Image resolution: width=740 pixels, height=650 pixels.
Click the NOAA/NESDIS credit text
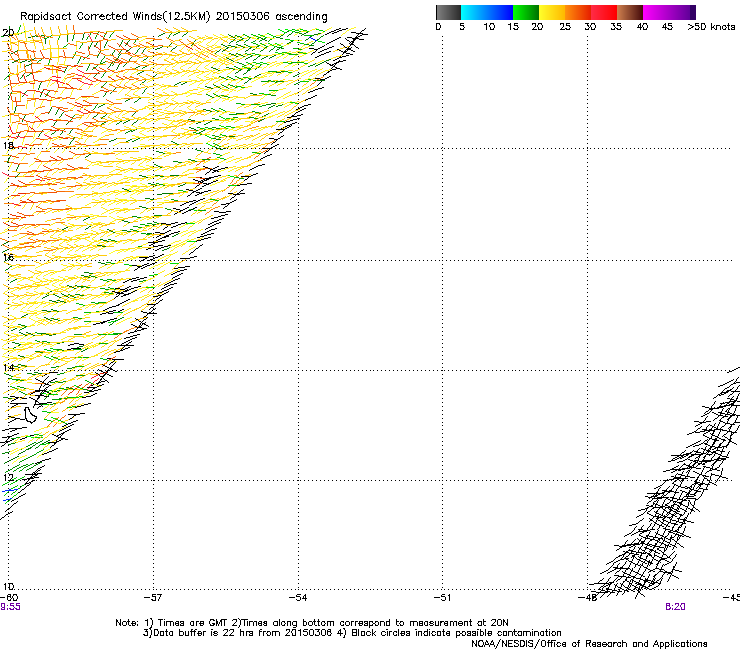point(589,644)
